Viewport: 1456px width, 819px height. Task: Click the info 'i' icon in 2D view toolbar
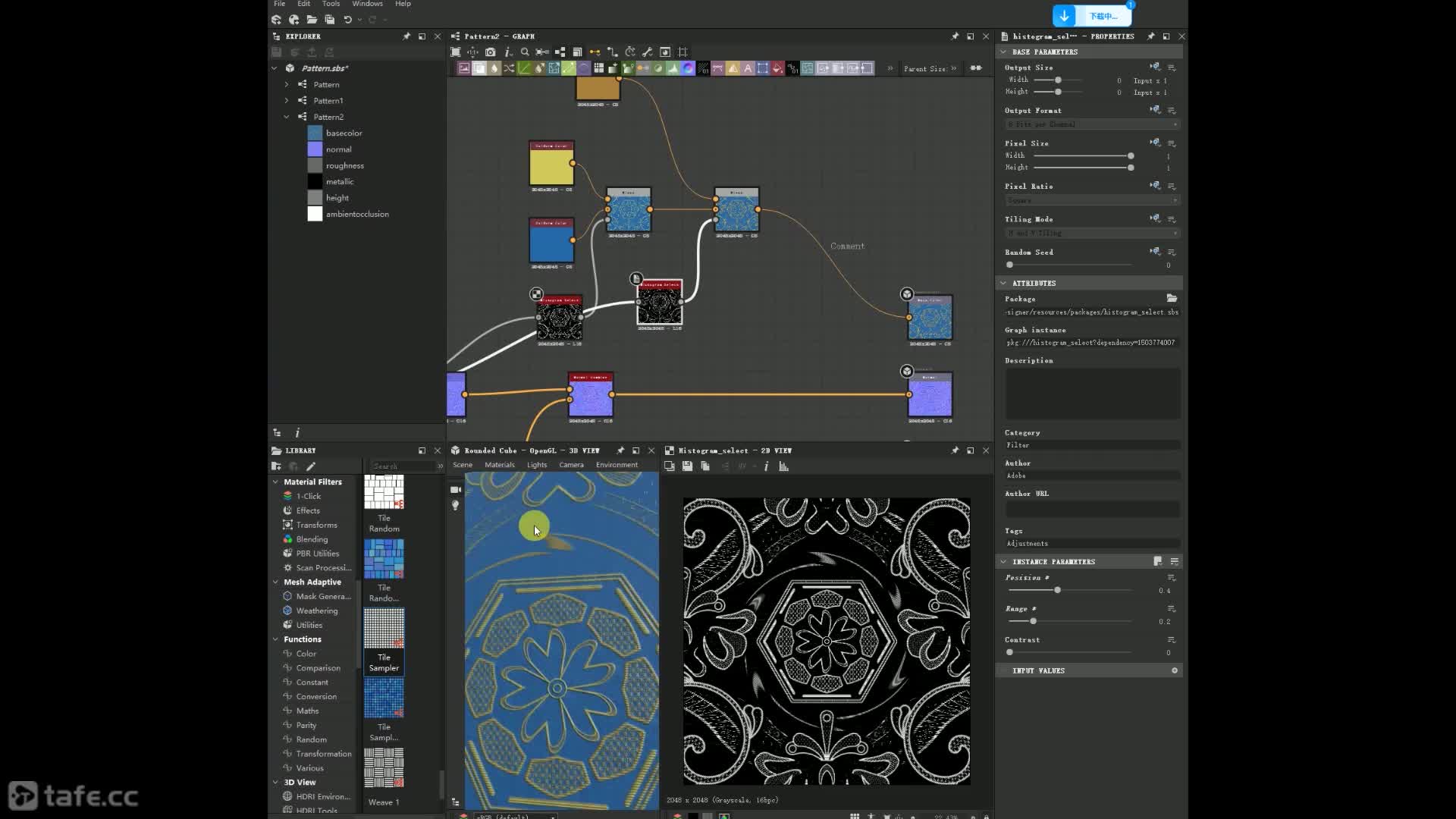click(766, 466)
